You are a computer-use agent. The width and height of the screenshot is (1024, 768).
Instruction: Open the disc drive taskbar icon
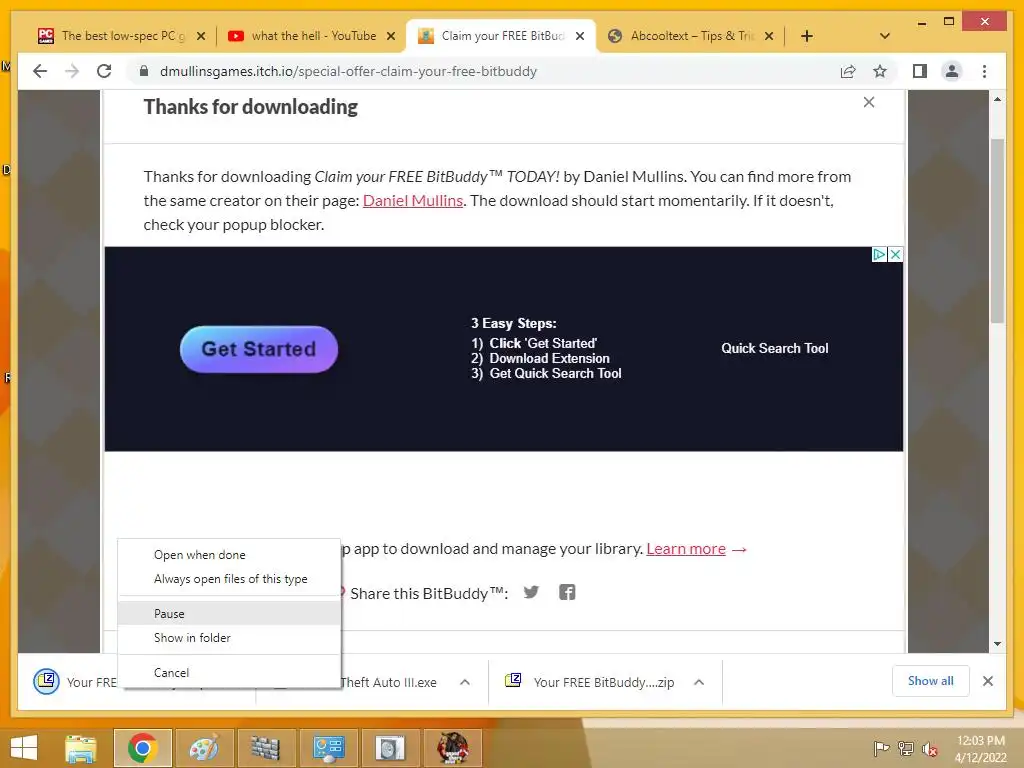click(x=390, y=748)
